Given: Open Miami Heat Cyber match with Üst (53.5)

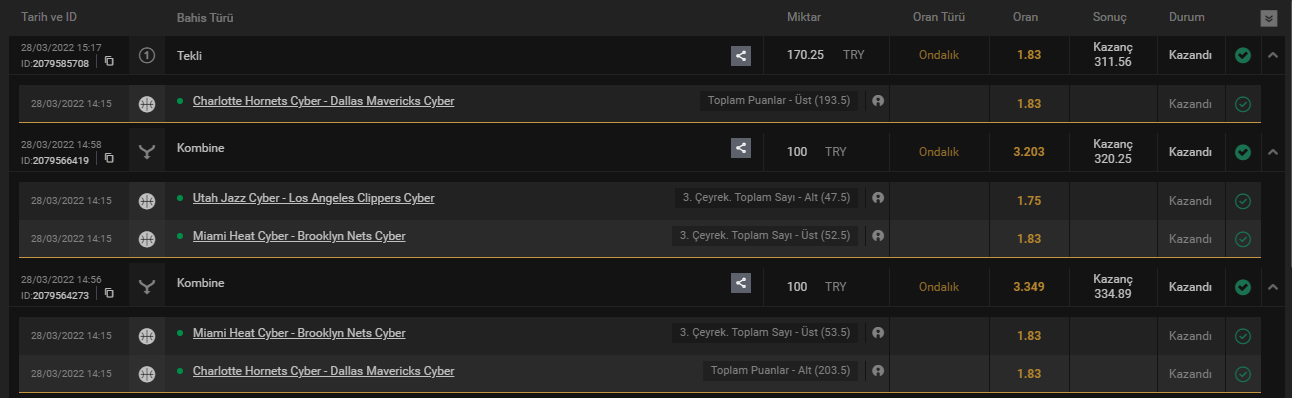Looking at the screenshot, I should 299,333.
